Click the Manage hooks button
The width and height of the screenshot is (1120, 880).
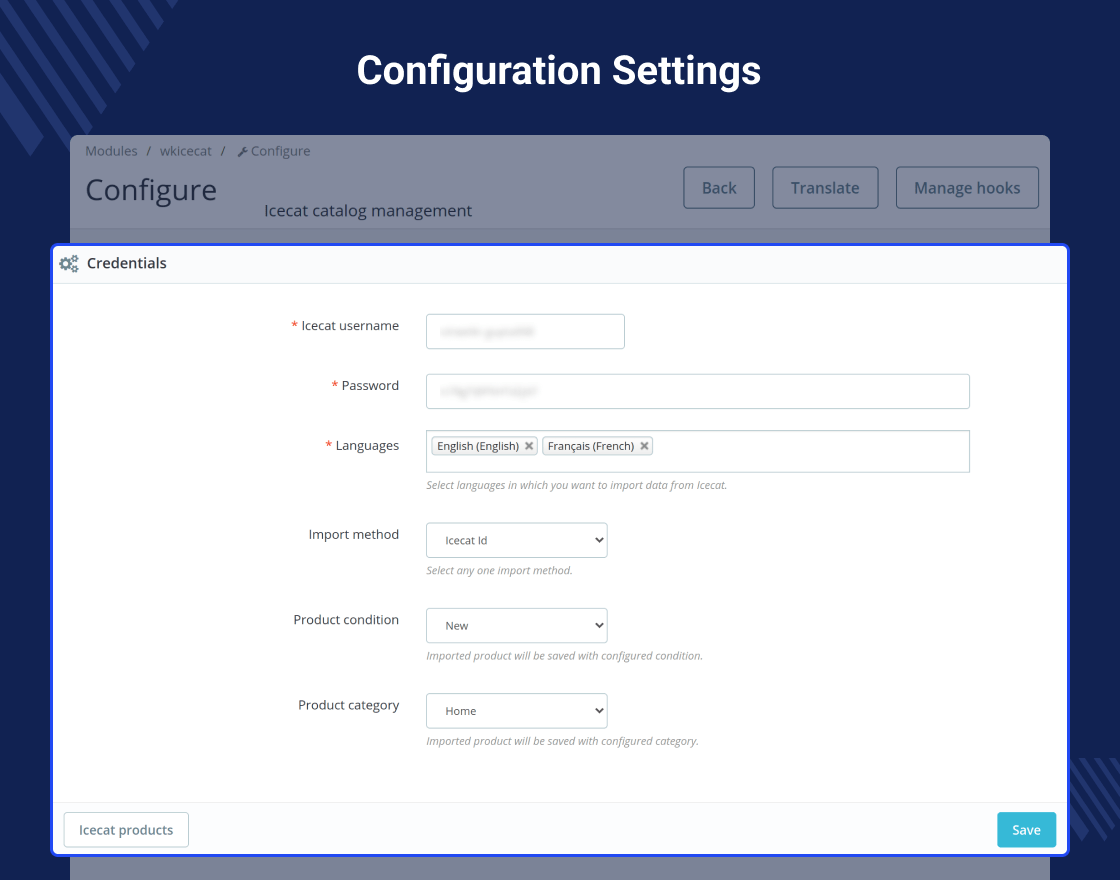967,188
